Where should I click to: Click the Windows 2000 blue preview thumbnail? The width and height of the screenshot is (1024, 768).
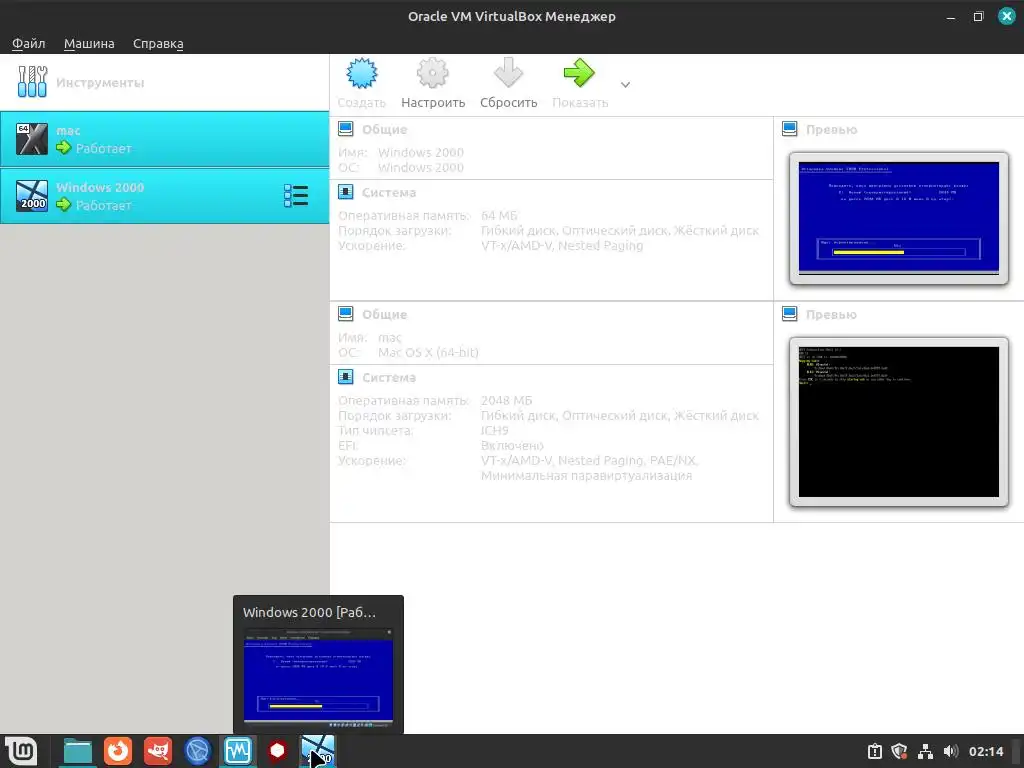coord(899,217)
